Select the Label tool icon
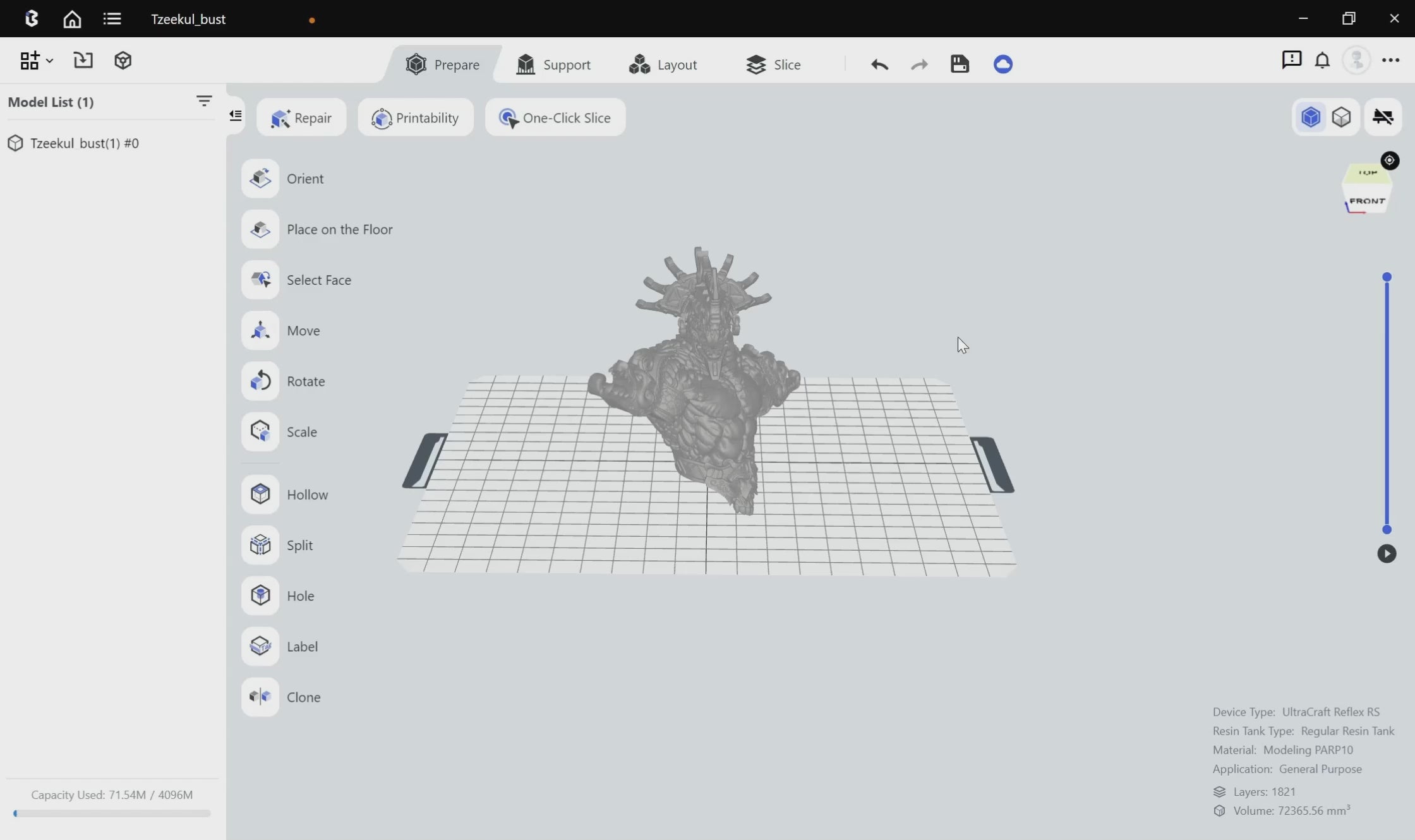Viewport: 1415px width, 840px height. pyautogui.click(x=260, y=646)
